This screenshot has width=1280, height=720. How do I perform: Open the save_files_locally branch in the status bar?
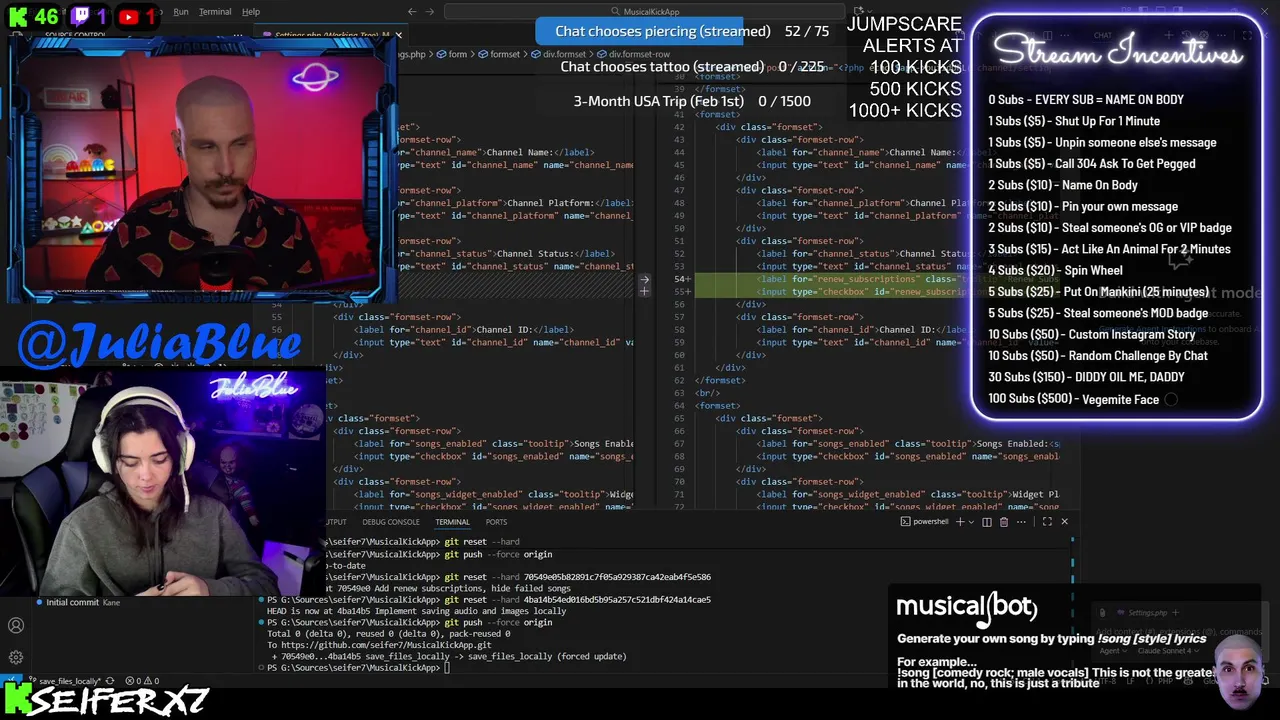(x=66, y=681)
